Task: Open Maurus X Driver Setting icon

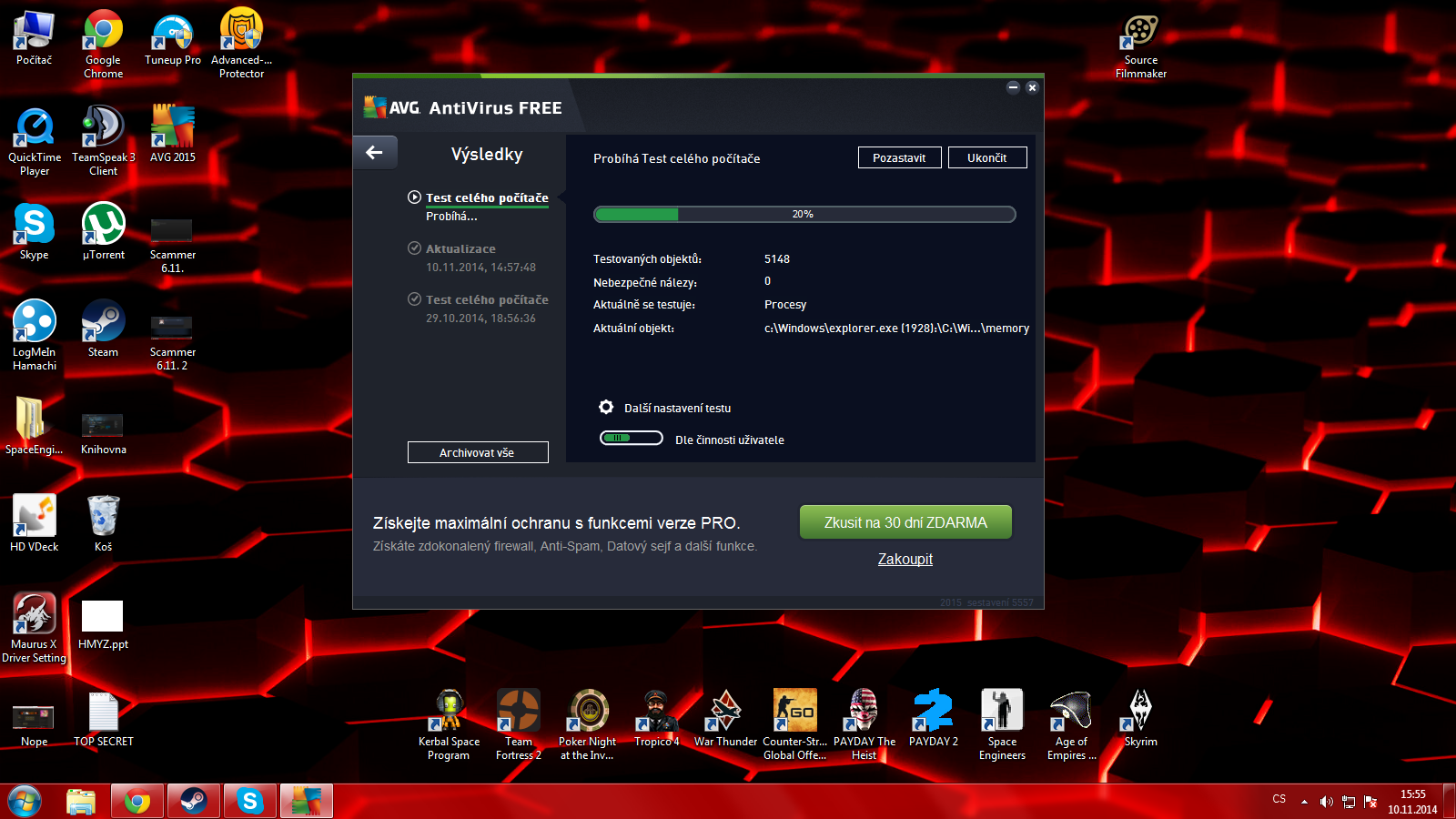Action: (35, 628)
